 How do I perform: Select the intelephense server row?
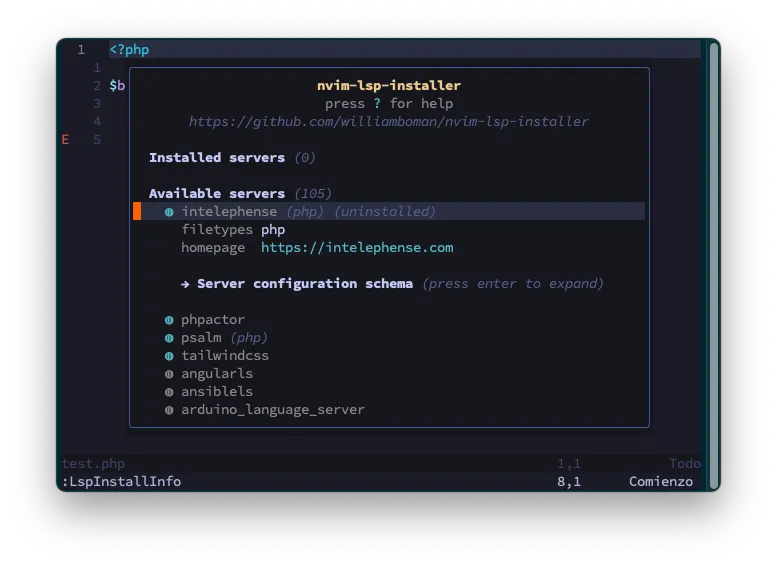pyautogui.click(x=389, y=211)
